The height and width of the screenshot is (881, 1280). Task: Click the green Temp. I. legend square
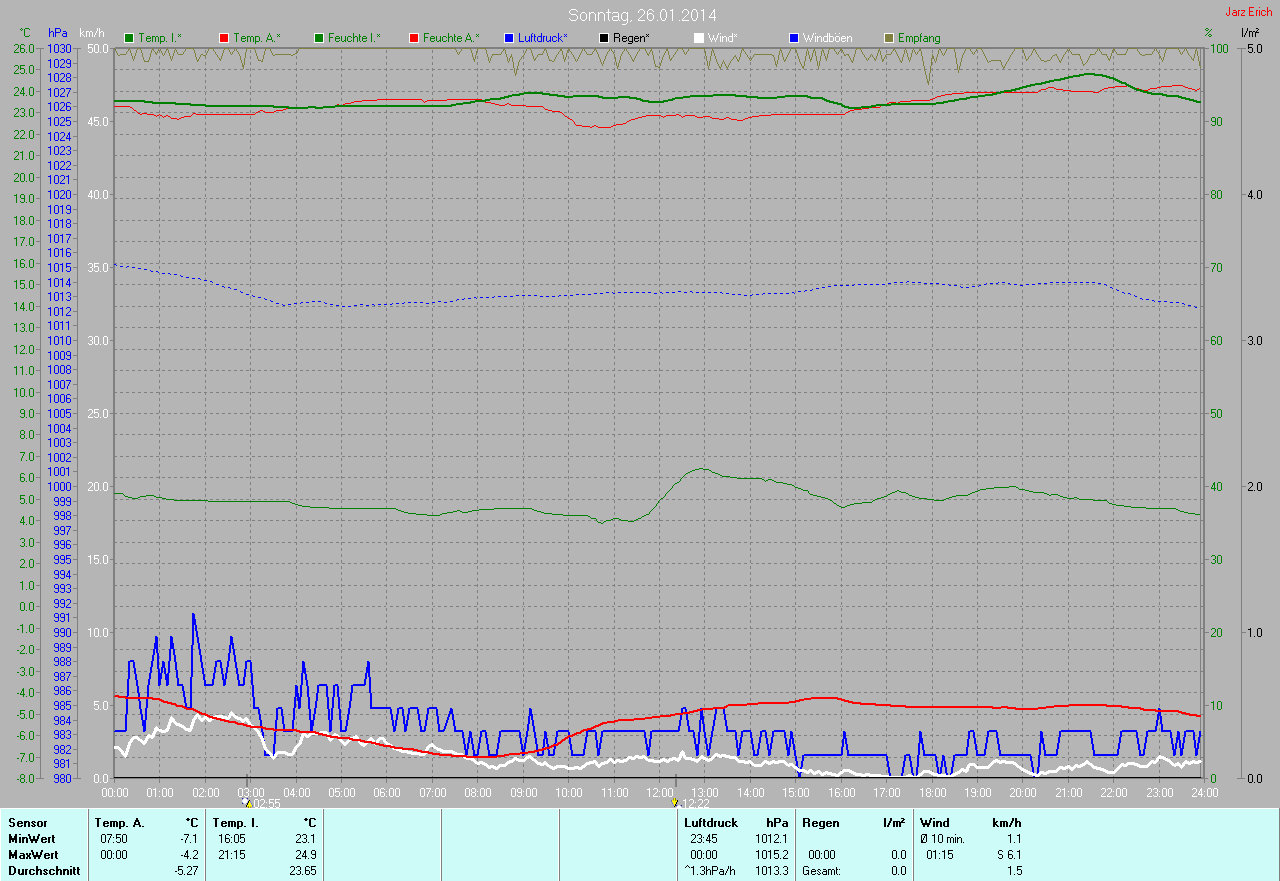click(x=129, y=38)
